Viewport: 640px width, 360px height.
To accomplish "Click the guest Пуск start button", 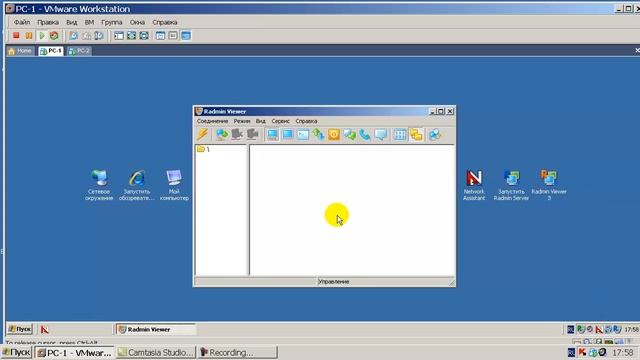I will pyautogui.click(x=20, y=329).
